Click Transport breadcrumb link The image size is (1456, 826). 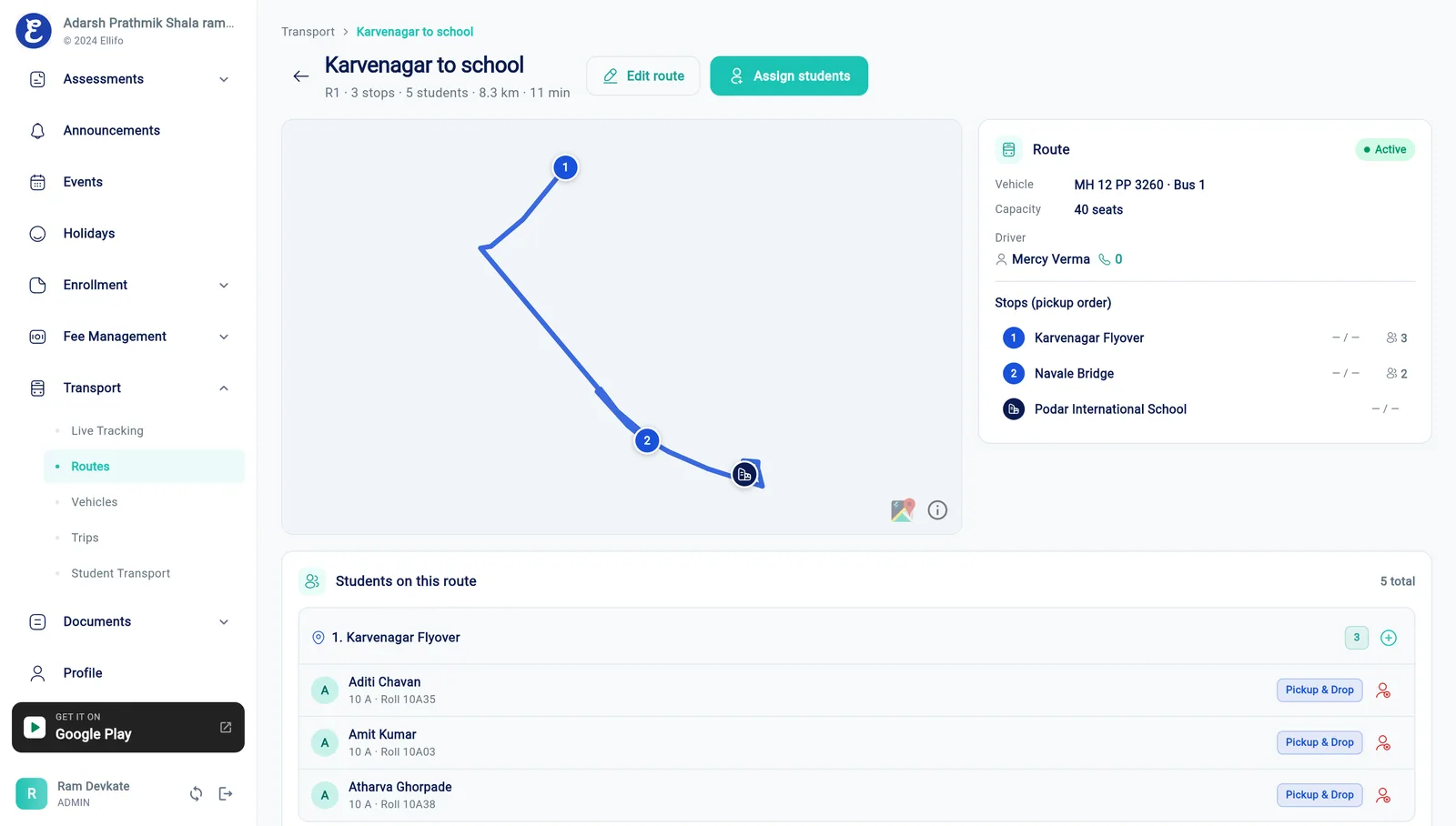click(x=308, y=32)
